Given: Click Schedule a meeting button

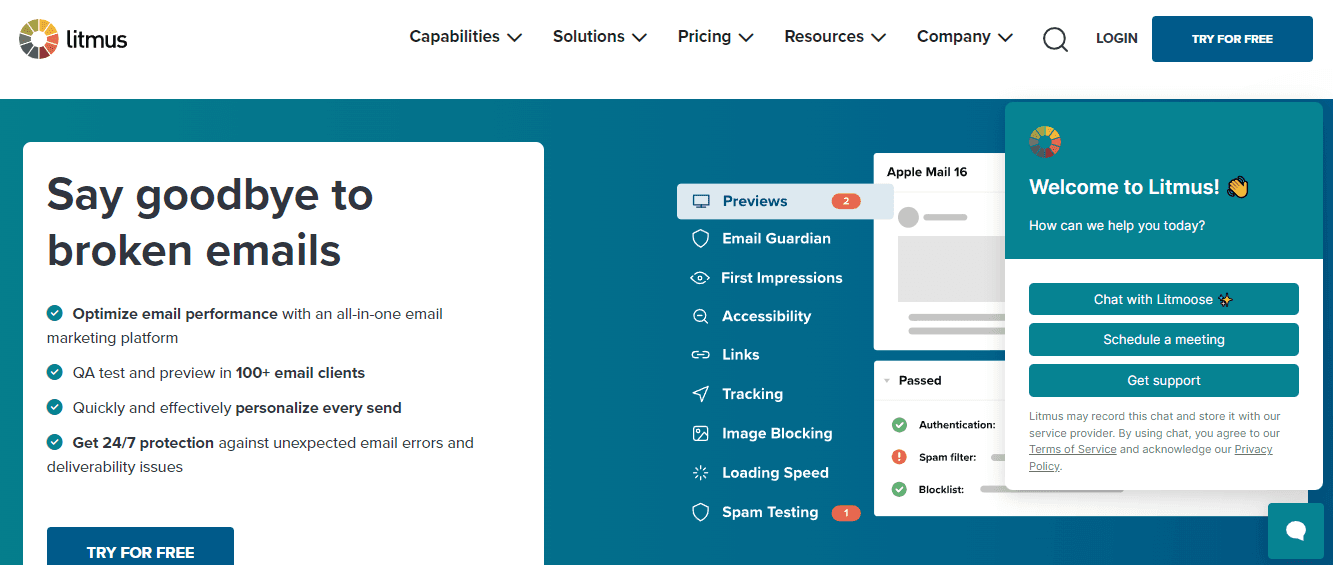Looking at the screenshot, I should 1164,339.
